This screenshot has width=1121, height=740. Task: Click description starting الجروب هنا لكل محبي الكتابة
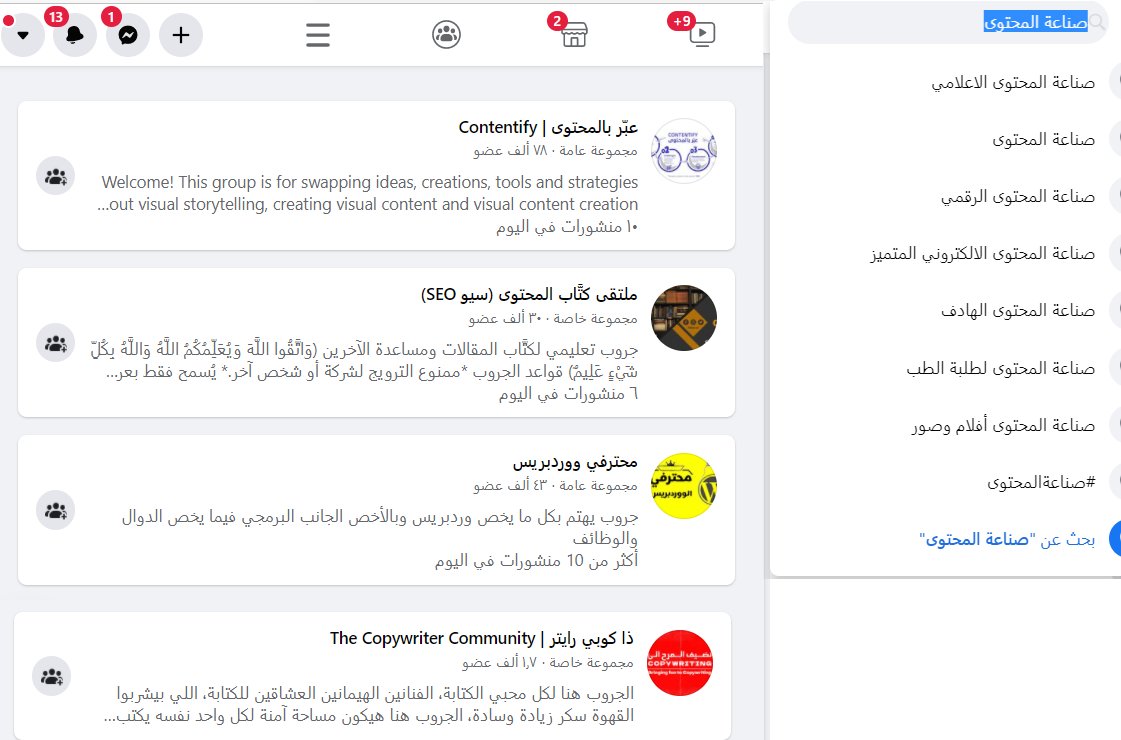369,704
